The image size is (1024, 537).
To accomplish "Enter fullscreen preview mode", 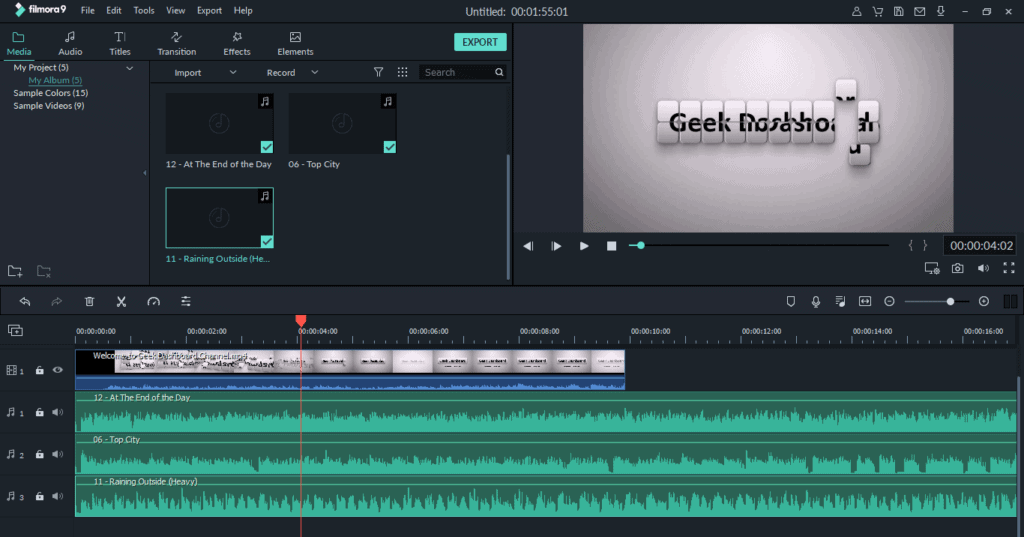I will click(x=1009, y=268).
